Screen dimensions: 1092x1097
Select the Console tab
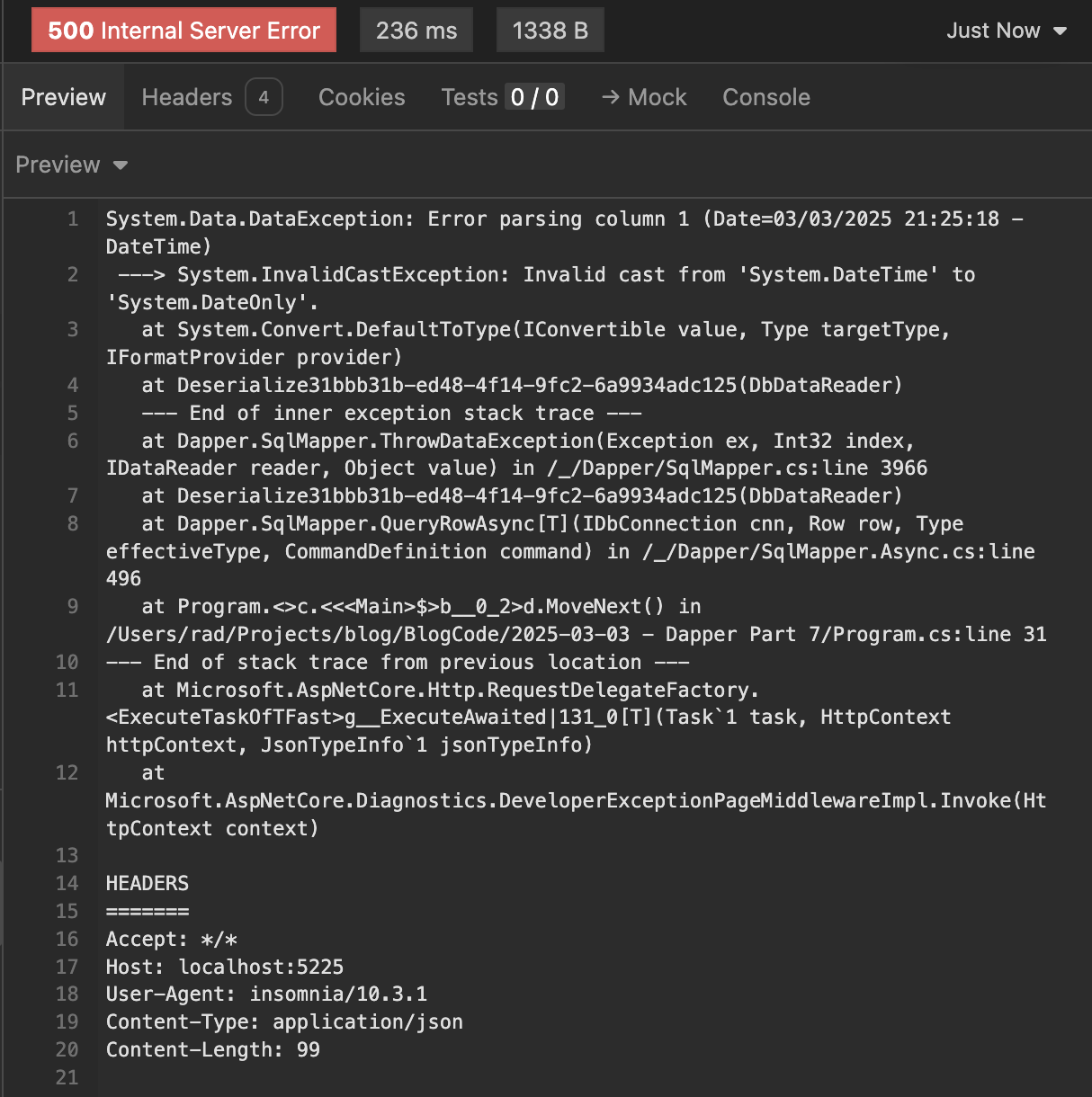tap(765, 97)
